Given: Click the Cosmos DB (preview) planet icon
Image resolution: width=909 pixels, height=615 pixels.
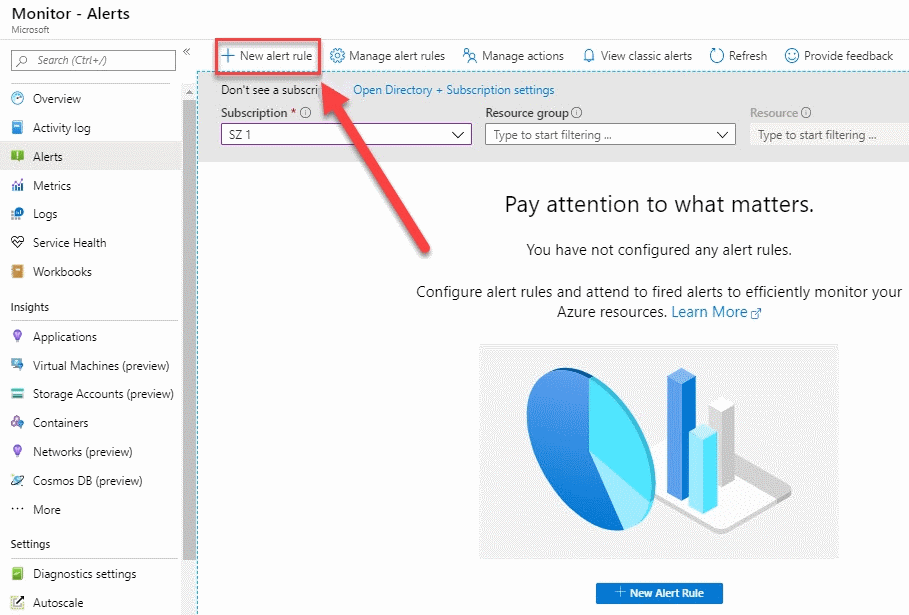Looking at the screenshot, I should click(x=17, y=480).
